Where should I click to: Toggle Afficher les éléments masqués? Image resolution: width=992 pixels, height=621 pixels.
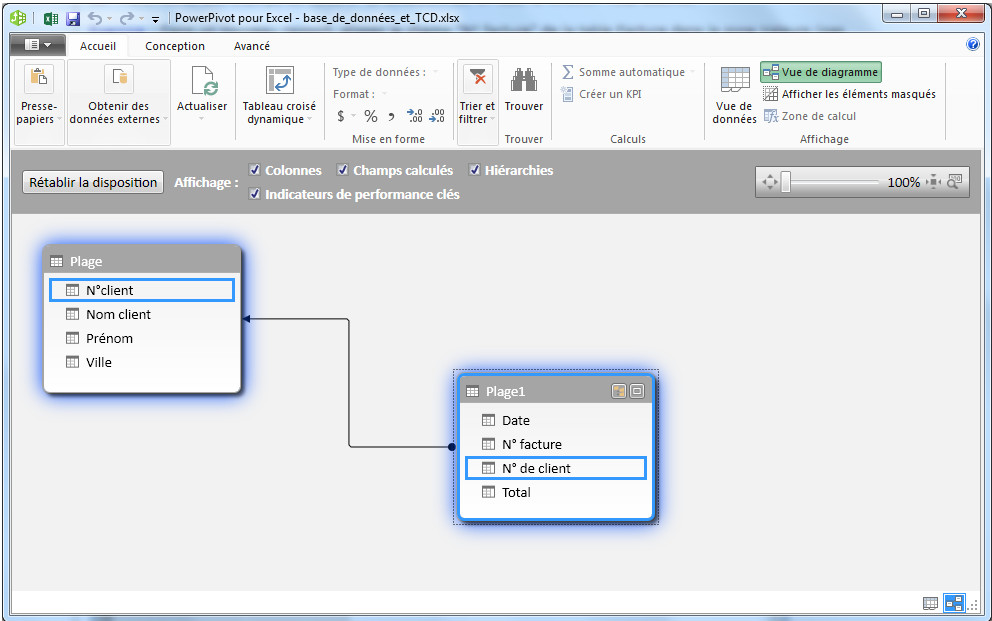pos(849,94)
